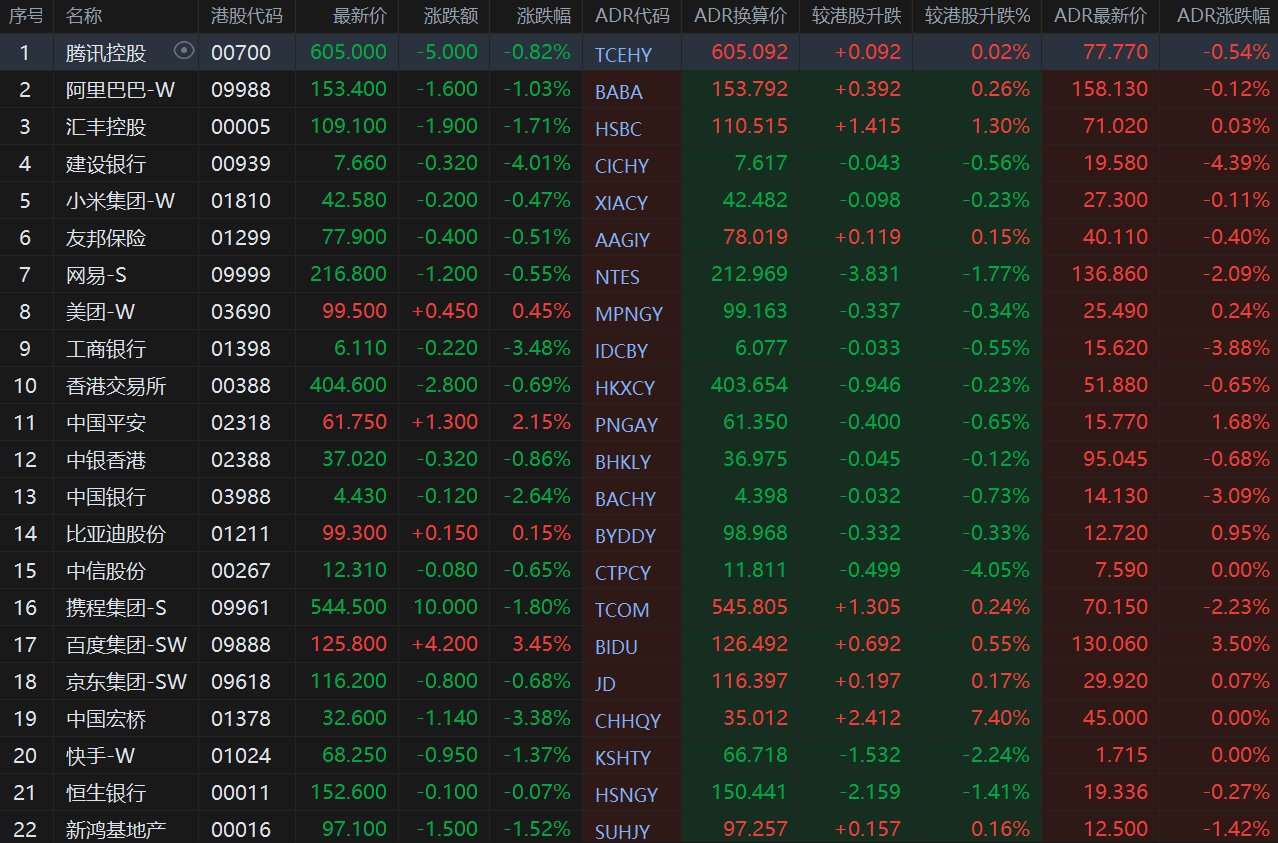Click the 港股代码 column header
1278x843 pixels.
pos(246,16)
